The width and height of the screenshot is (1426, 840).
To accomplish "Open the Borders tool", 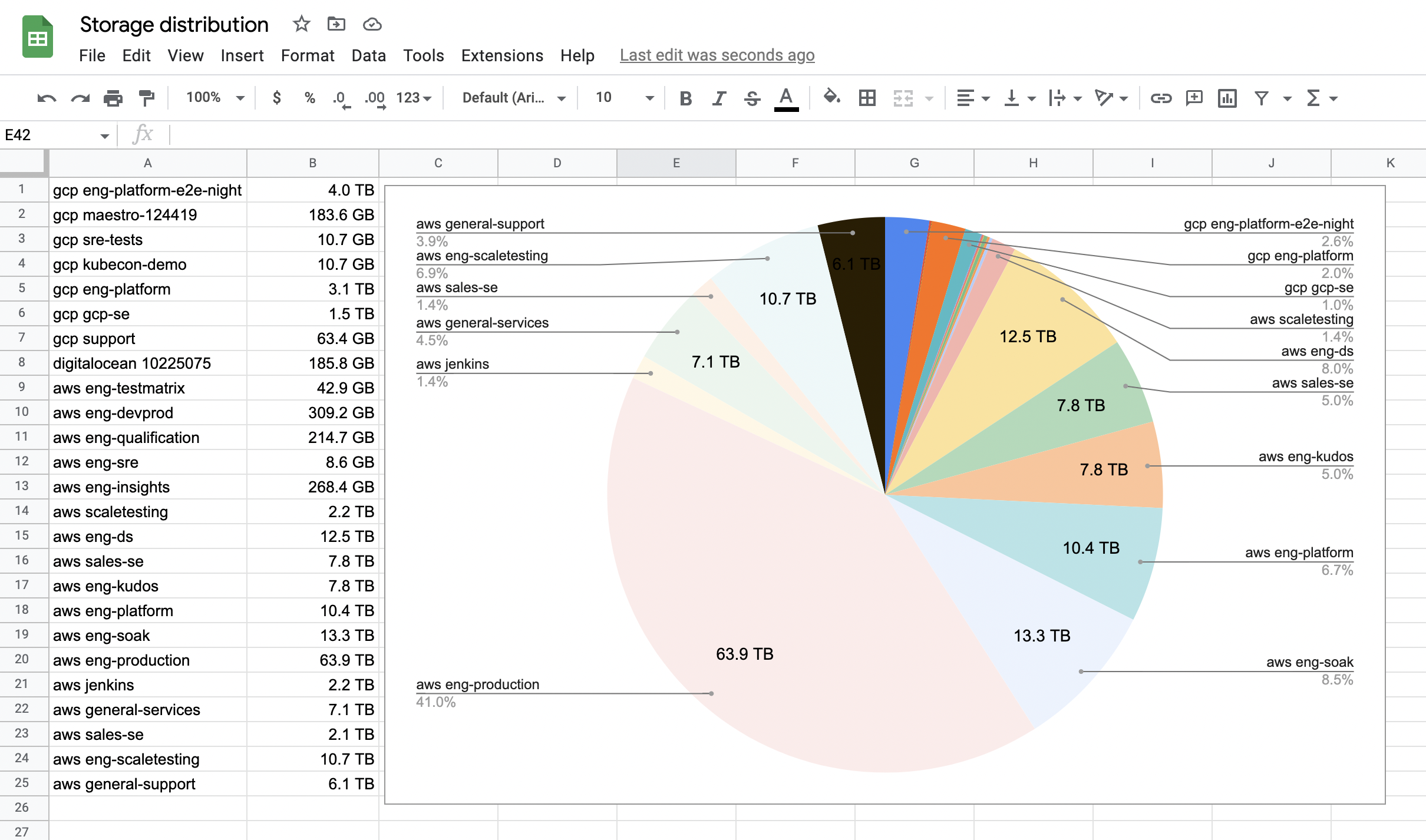I will tap(867, 98).
